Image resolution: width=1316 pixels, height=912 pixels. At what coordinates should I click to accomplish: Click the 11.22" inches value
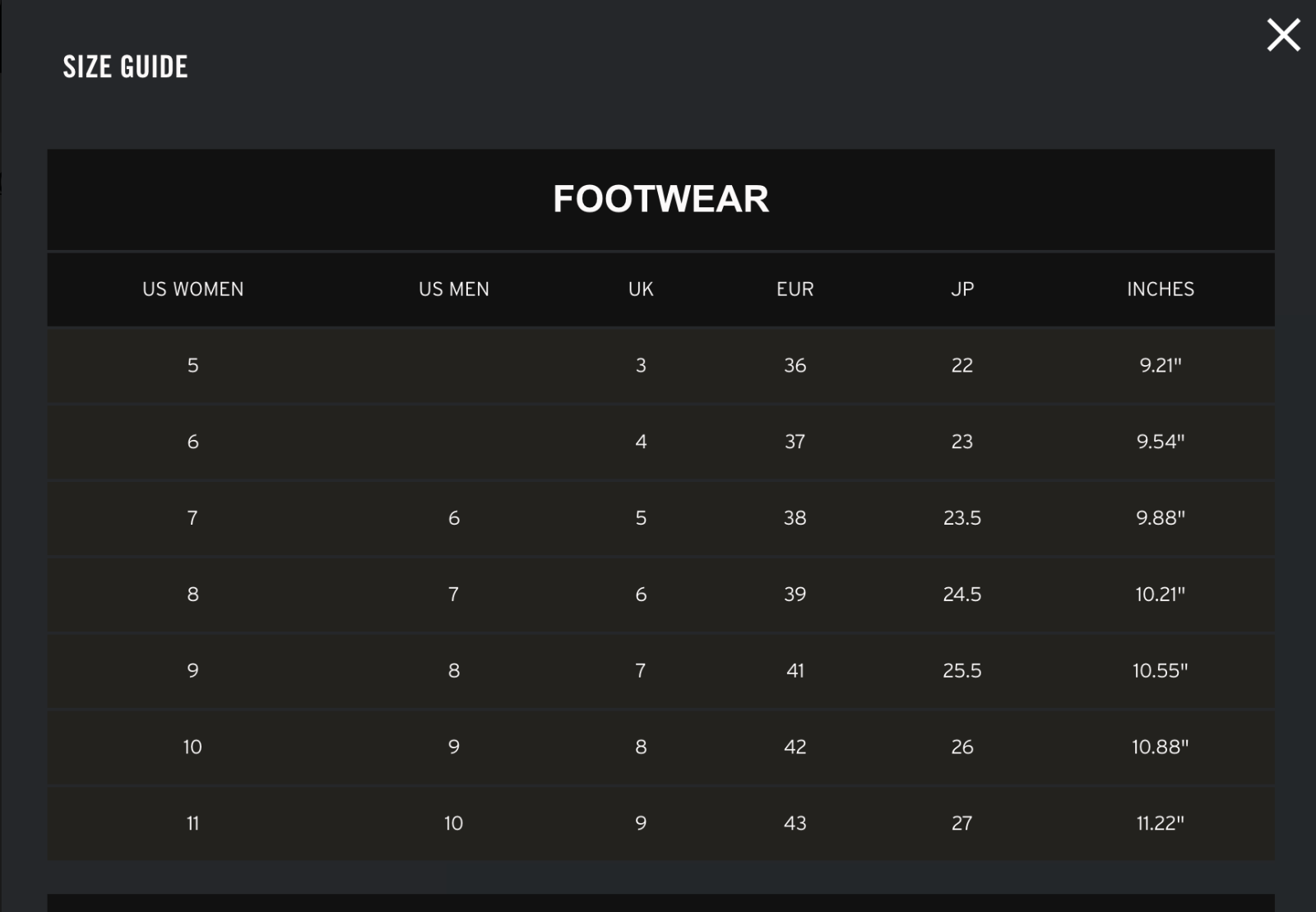click(x=1160, y=823)
